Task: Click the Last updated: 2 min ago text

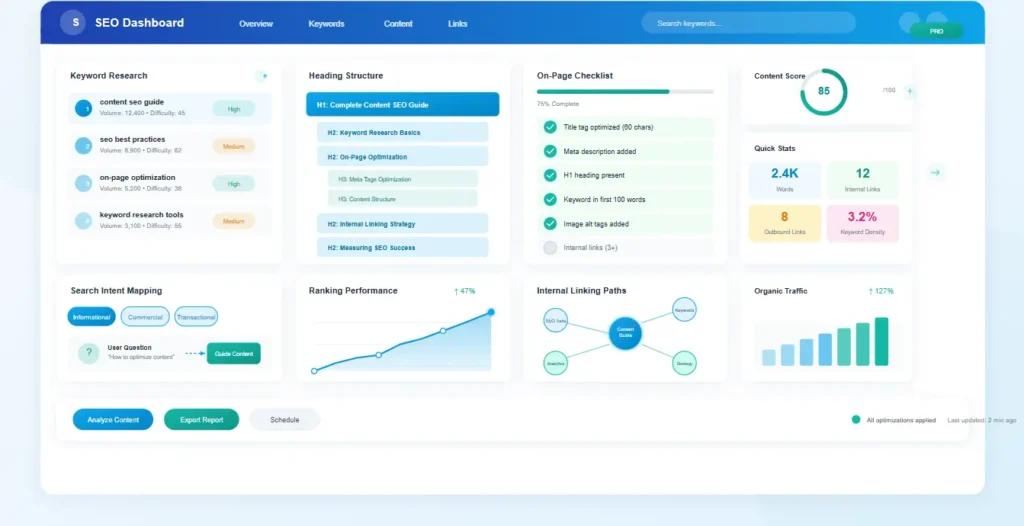Action: point(982,420)
